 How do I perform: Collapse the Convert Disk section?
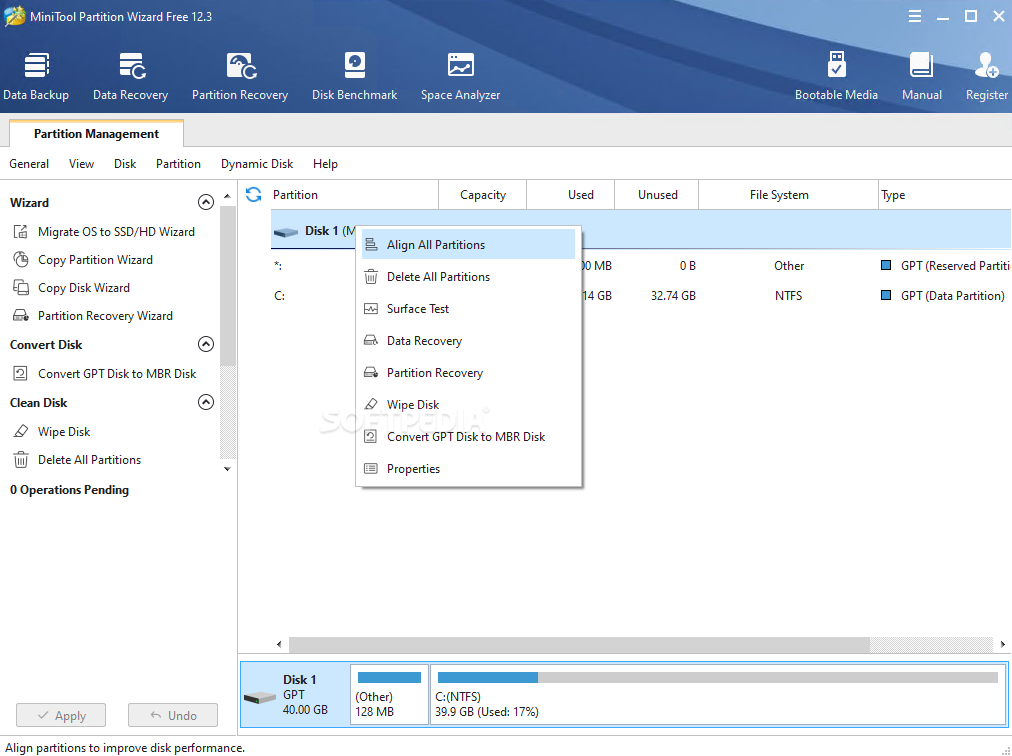pyautogui.click(x=206, y=344)
